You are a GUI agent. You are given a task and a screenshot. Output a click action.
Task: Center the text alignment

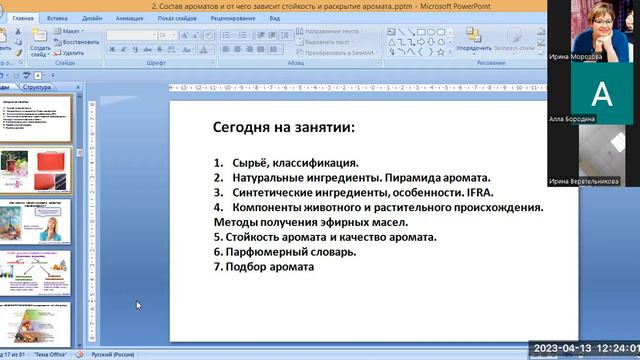pos(238,50)
